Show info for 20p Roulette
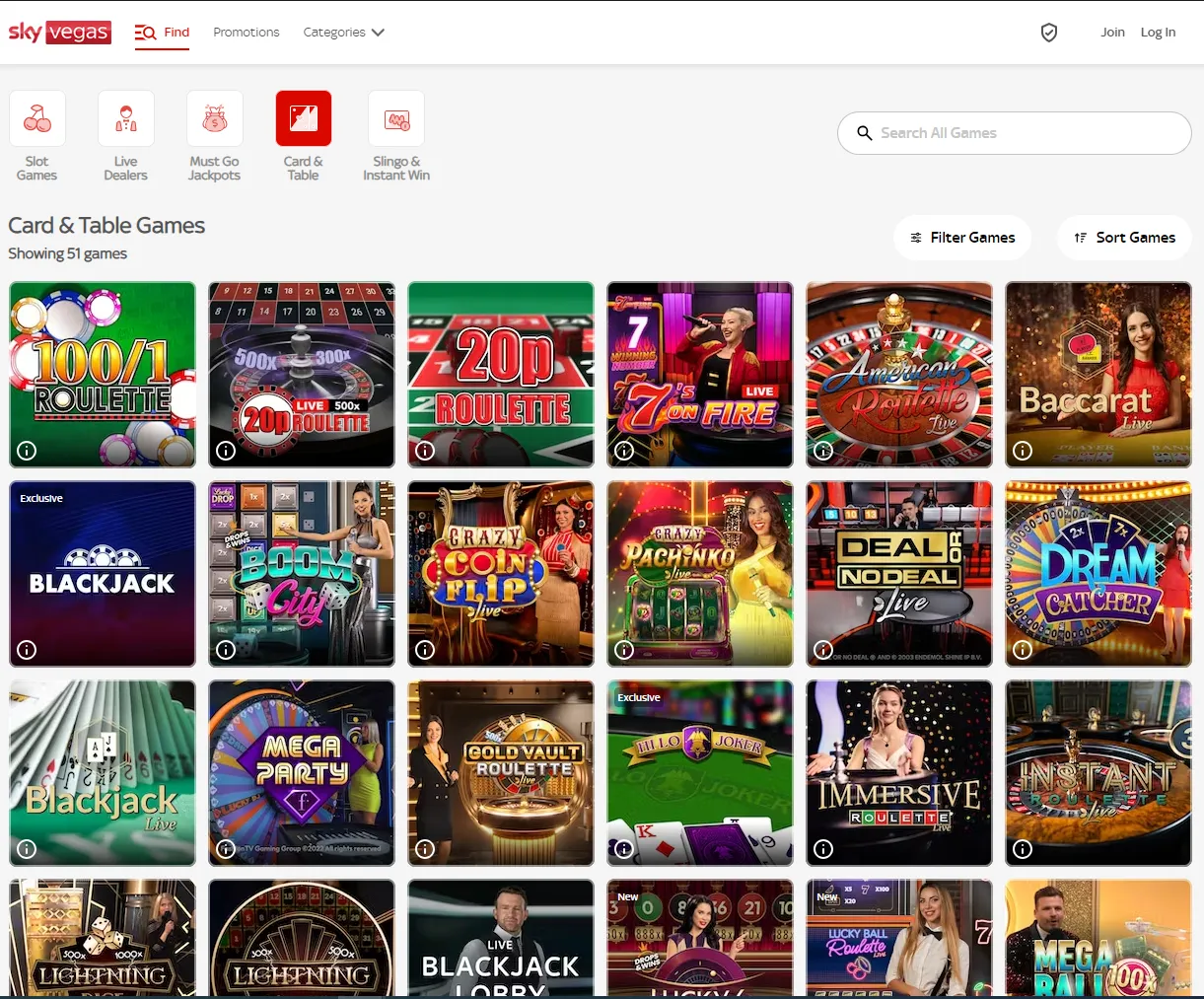Image resolution: width=1204 pixels, height=999 pixels. tap(425, 451)
